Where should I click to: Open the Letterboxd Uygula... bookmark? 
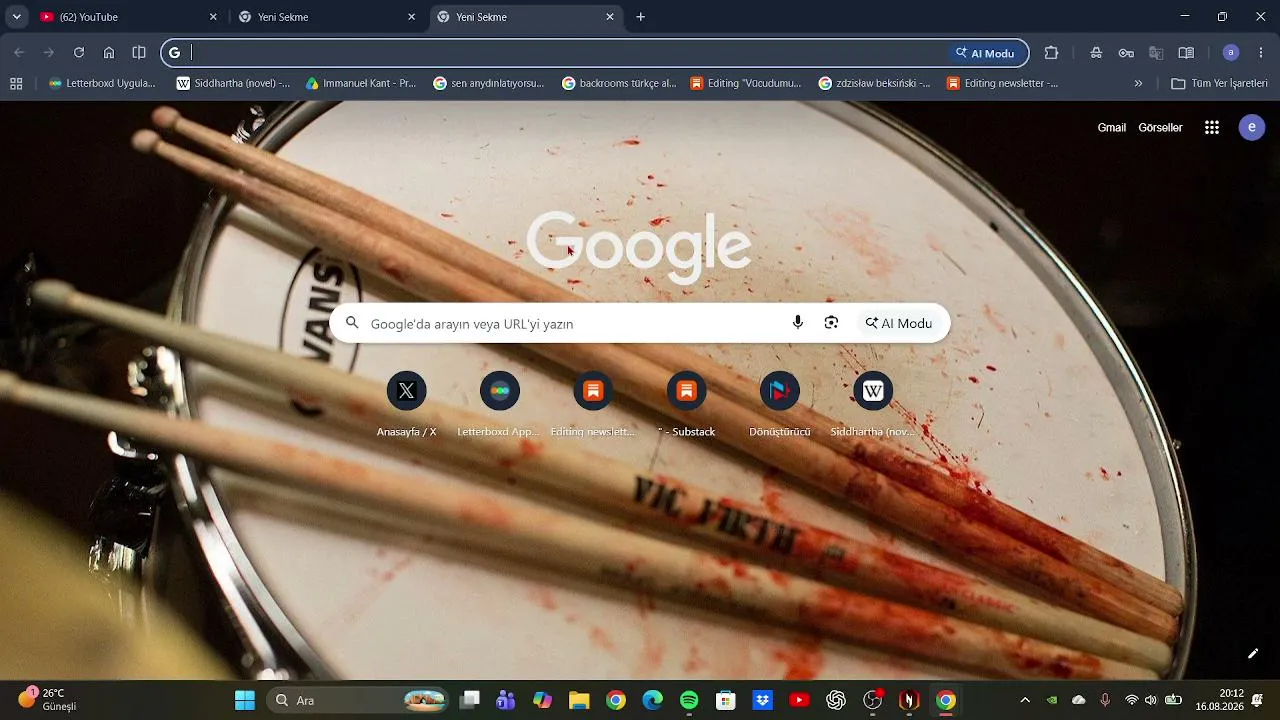[102, 84]
